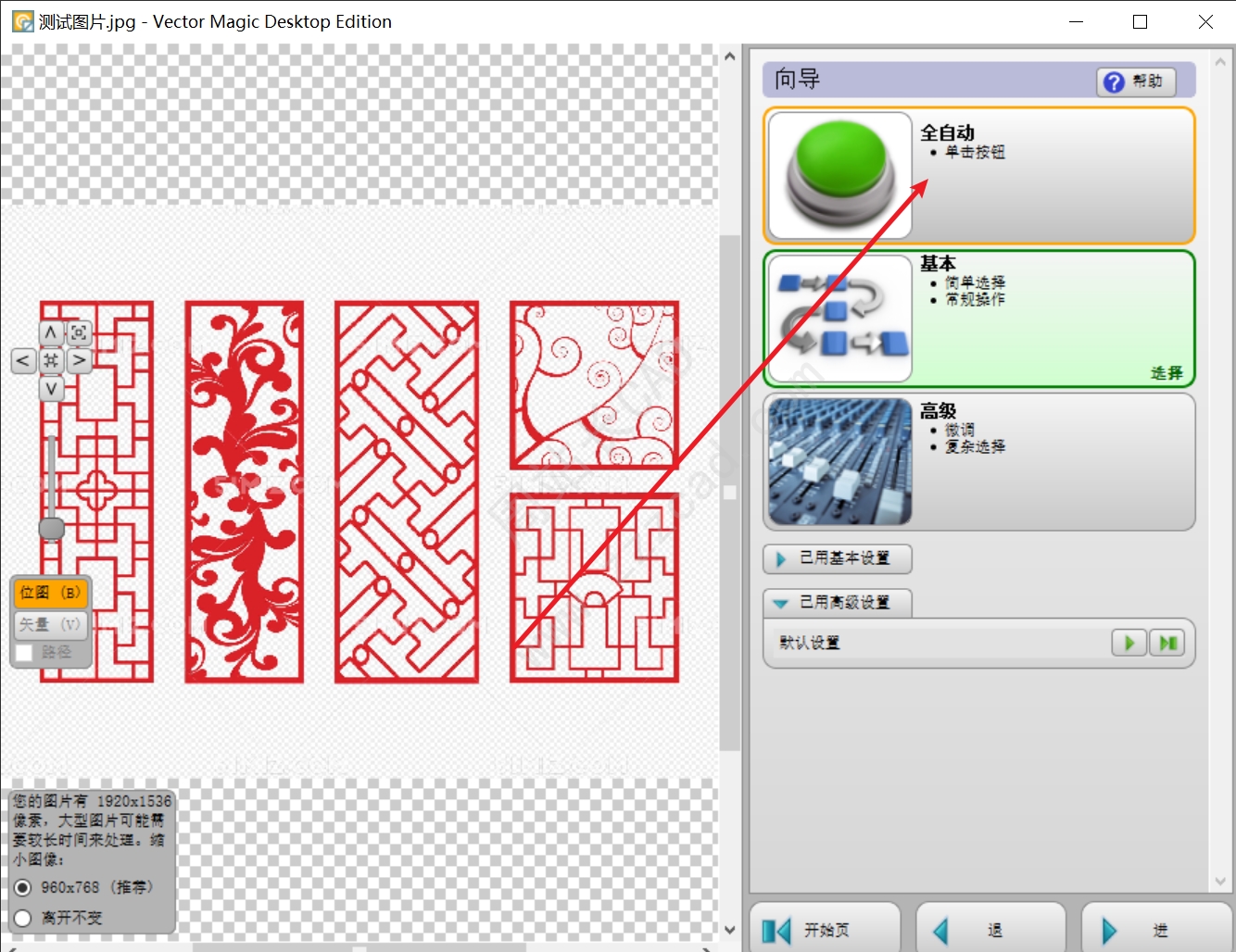Switch to the 矢量 (V) view tab
1236x952 pixels.
click(50, 624)
